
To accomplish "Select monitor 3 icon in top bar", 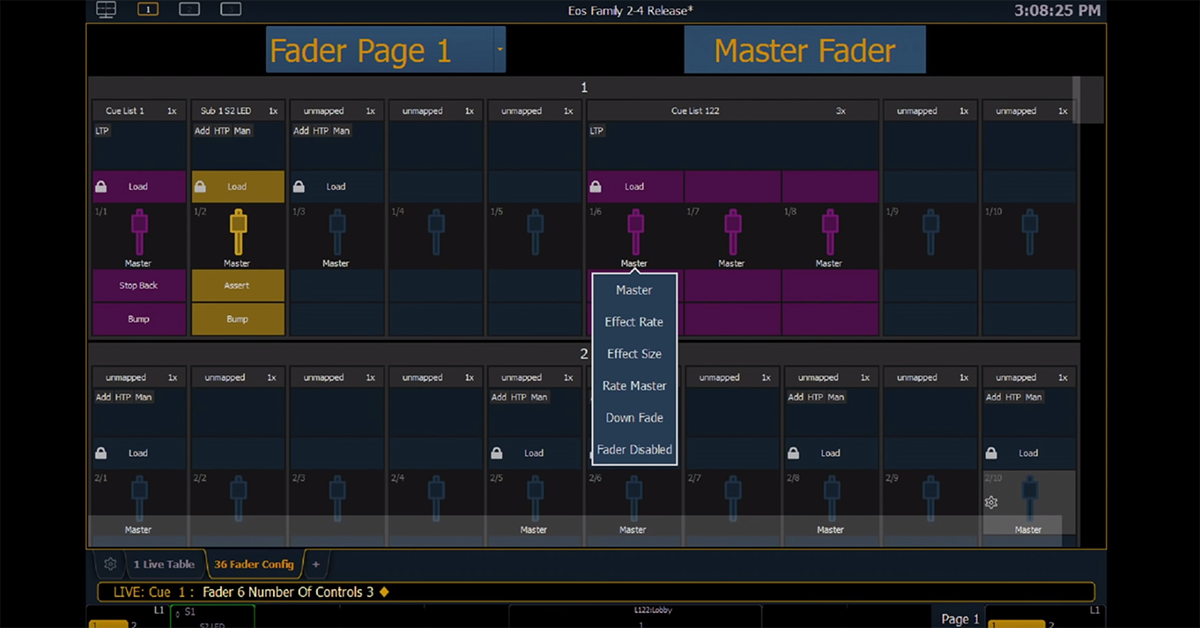I will click(230, 9).
